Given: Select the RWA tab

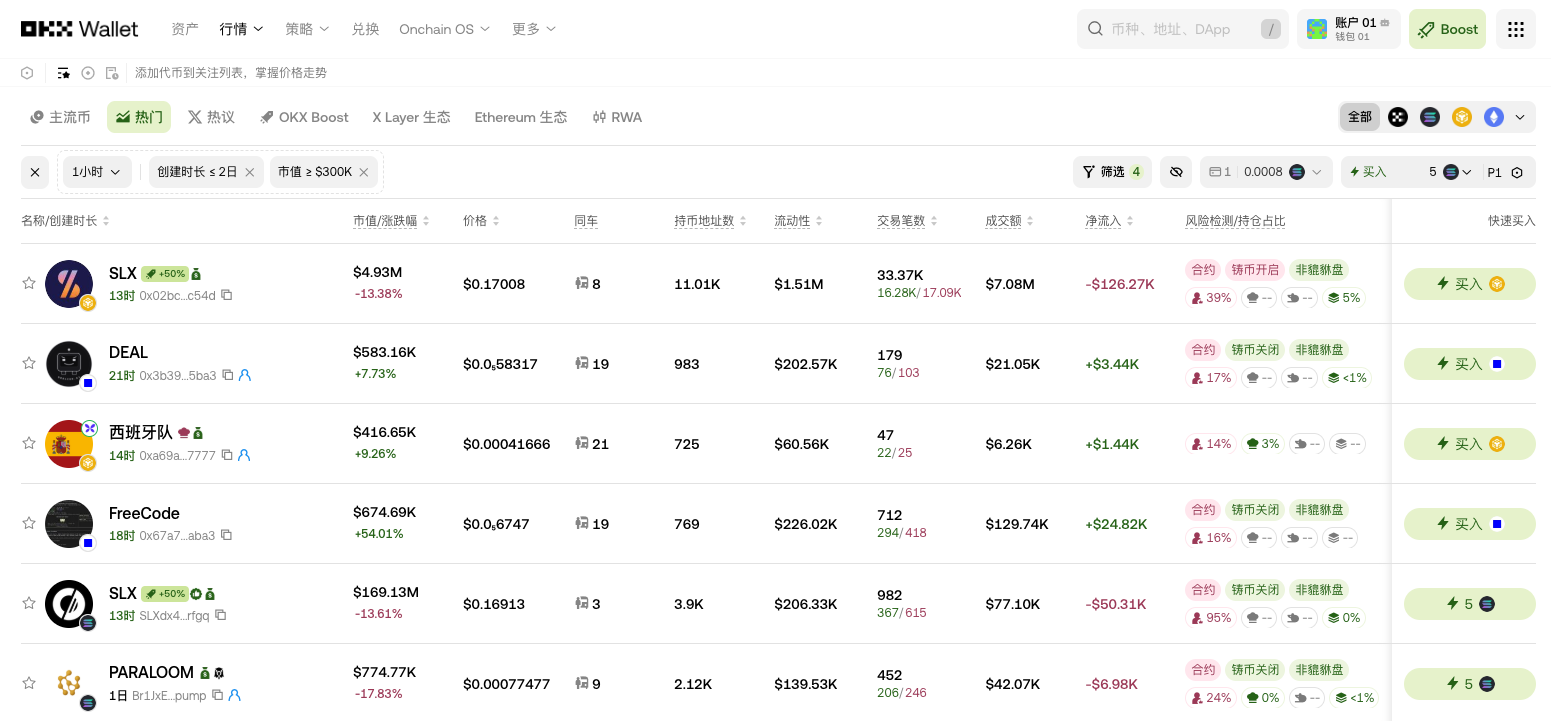Looking at the screenshot, I should (617, 117).
